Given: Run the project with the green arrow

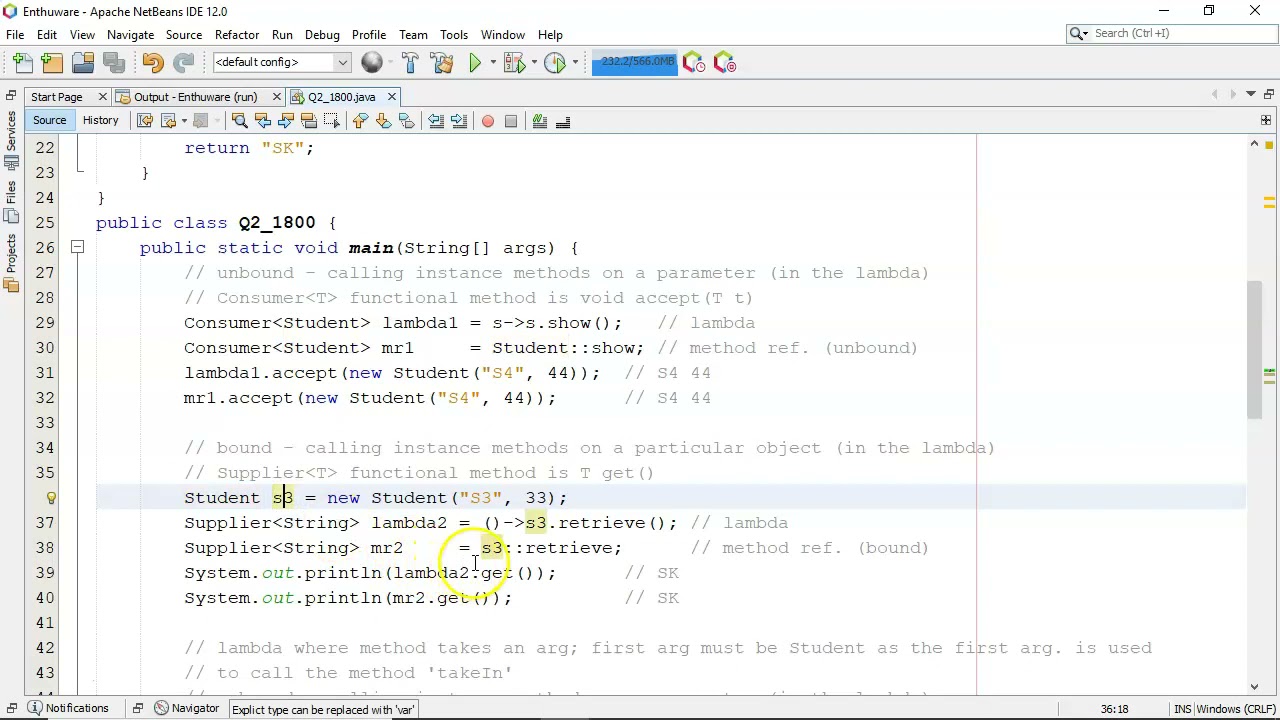Looking at the screenshot, I should pos(475,62).
